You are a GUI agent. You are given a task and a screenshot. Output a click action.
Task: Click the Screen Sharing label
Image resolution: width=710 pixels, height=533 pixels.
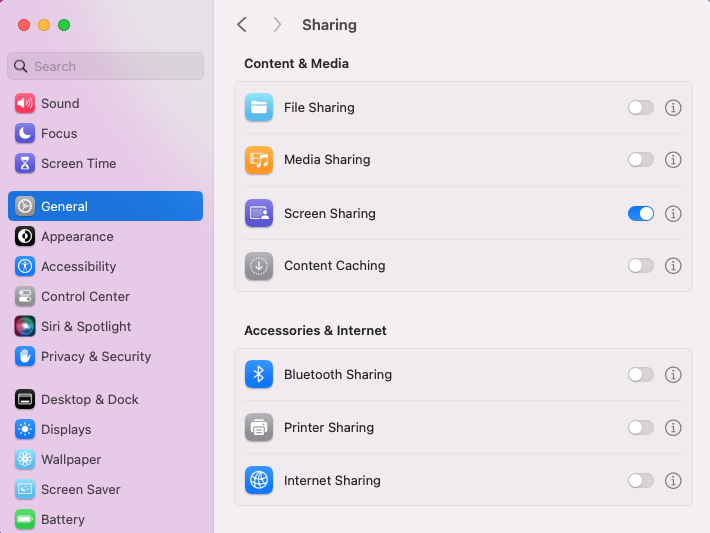click(x=330, y=213)
